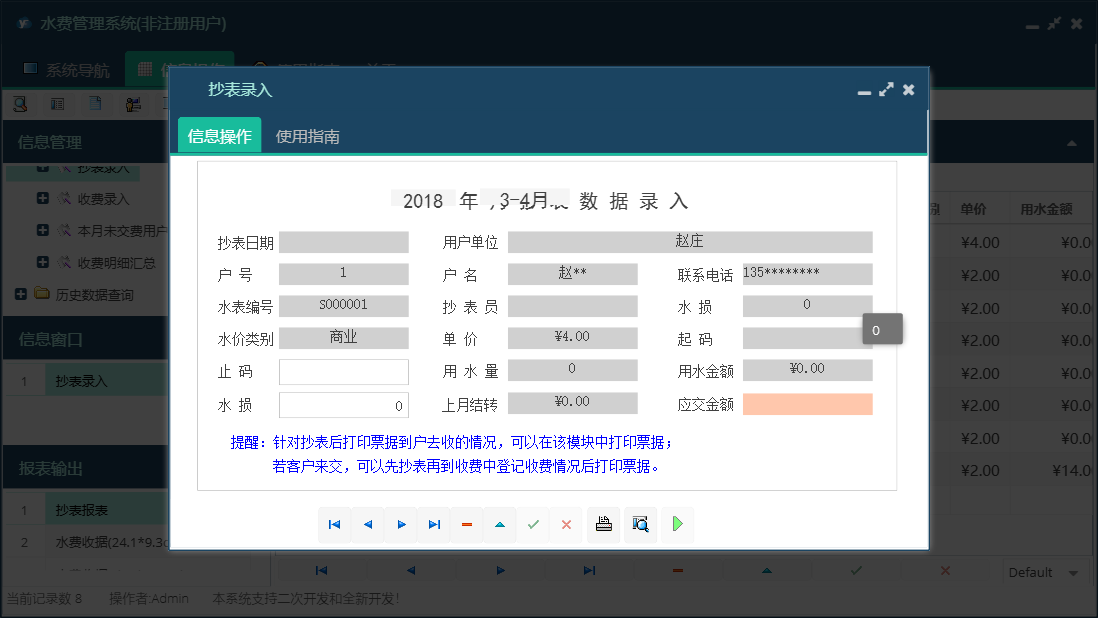1098x618 pixels.
Task: Run the entry with the green play icon
Action: coord(677,524)
